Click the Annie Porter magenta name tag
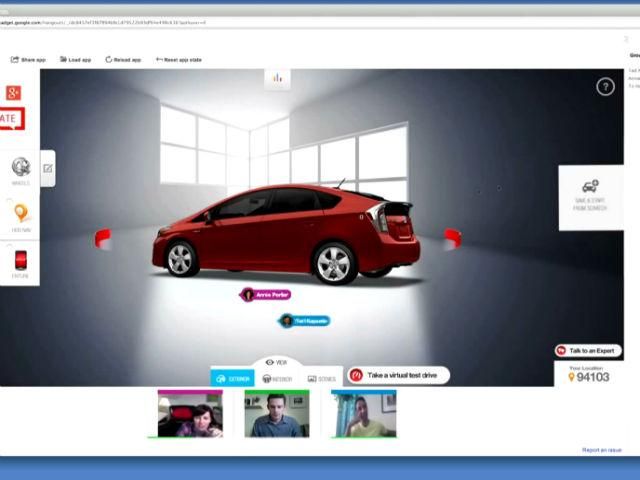The height and width of the screenshot is (480, 640). (x=265, y=295)
